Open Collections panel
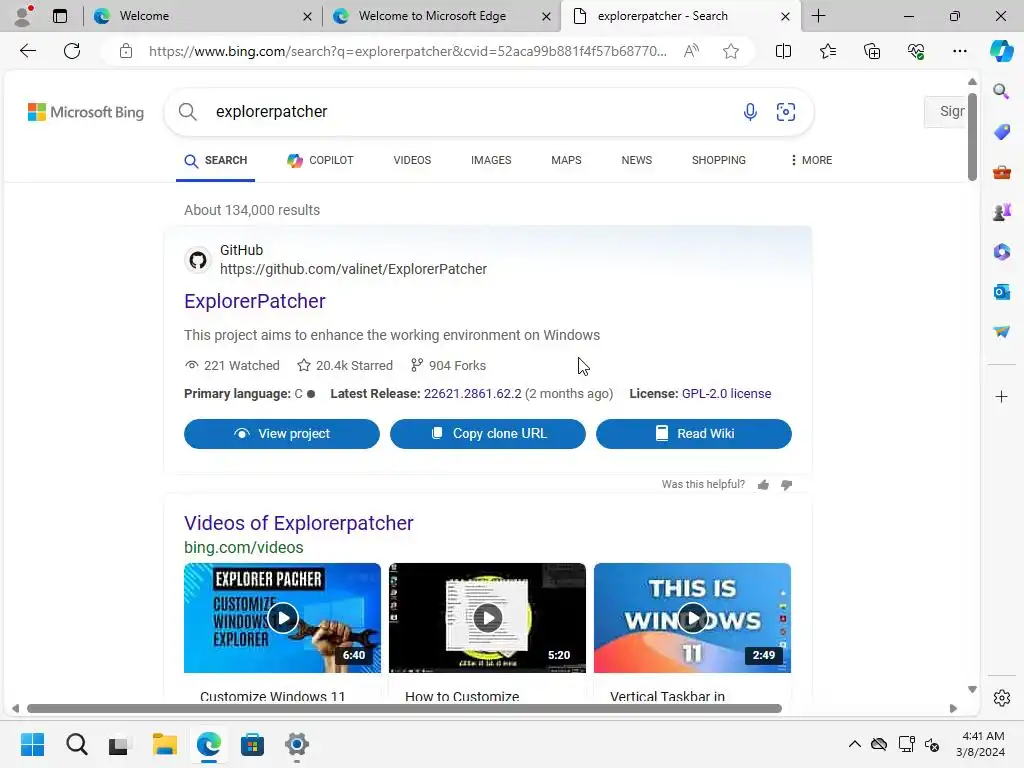 coord(872,51)
